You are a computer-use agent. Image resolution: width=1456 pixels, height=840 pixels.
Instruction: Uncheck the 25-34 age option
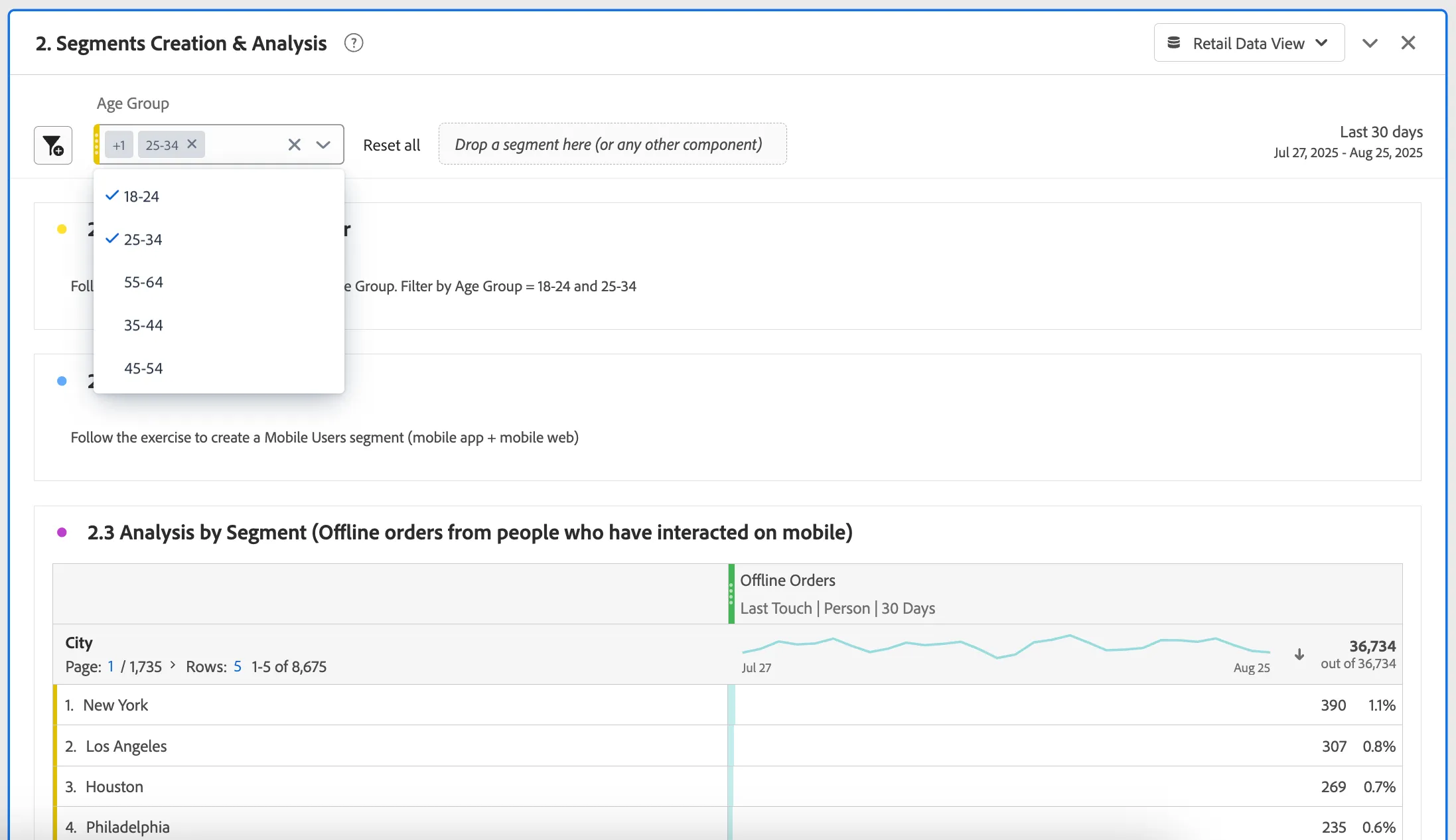point(219,239)
